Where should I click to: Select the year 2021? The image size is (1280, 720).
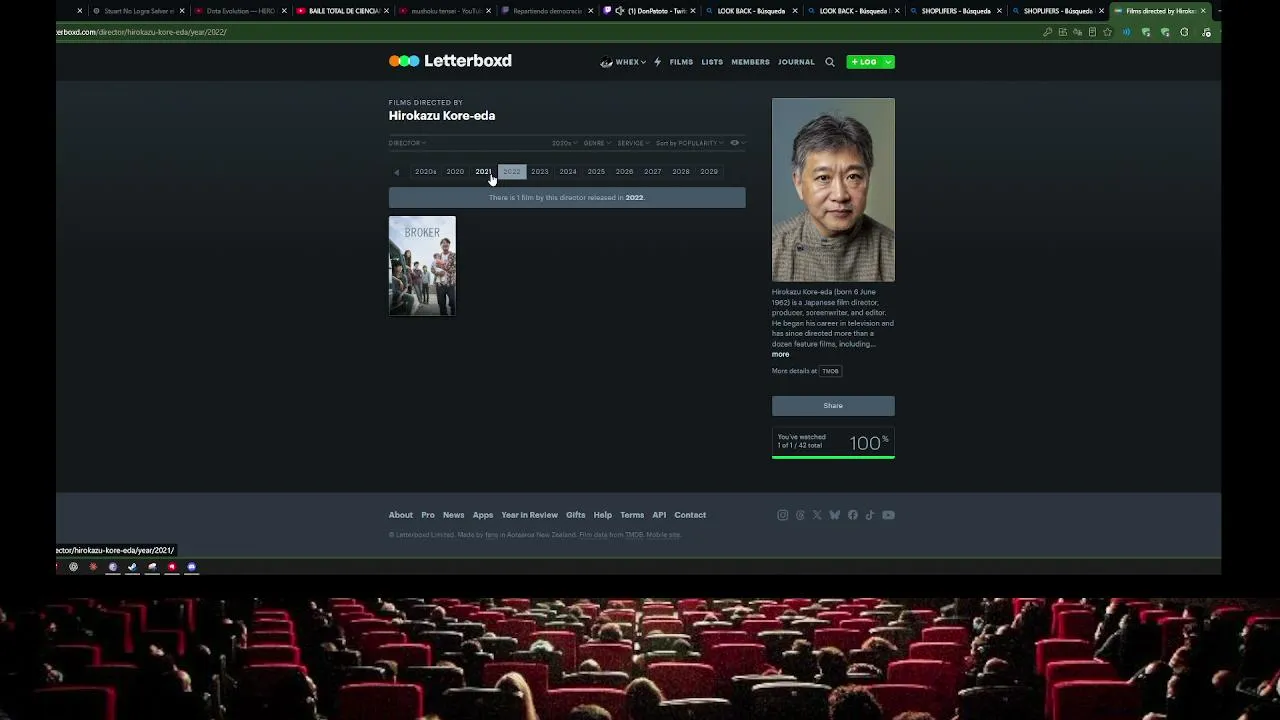point(483,172)
